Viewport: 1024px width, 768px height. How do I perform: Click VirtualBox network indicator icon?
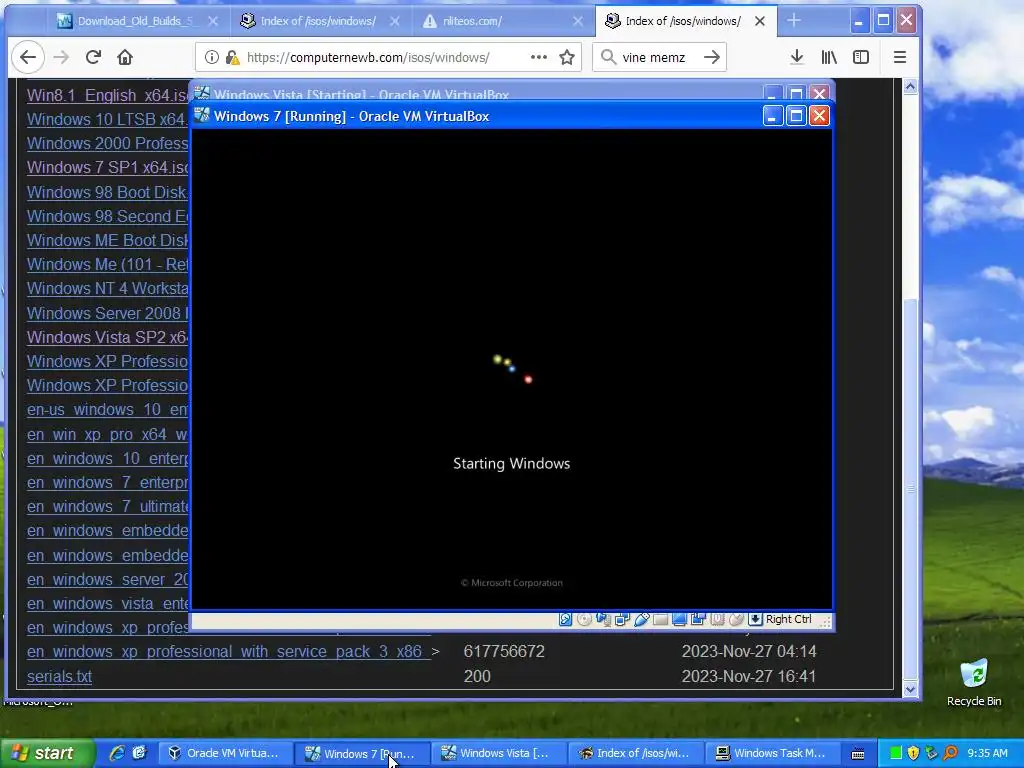pyautogui.click(x=622, y=619)
